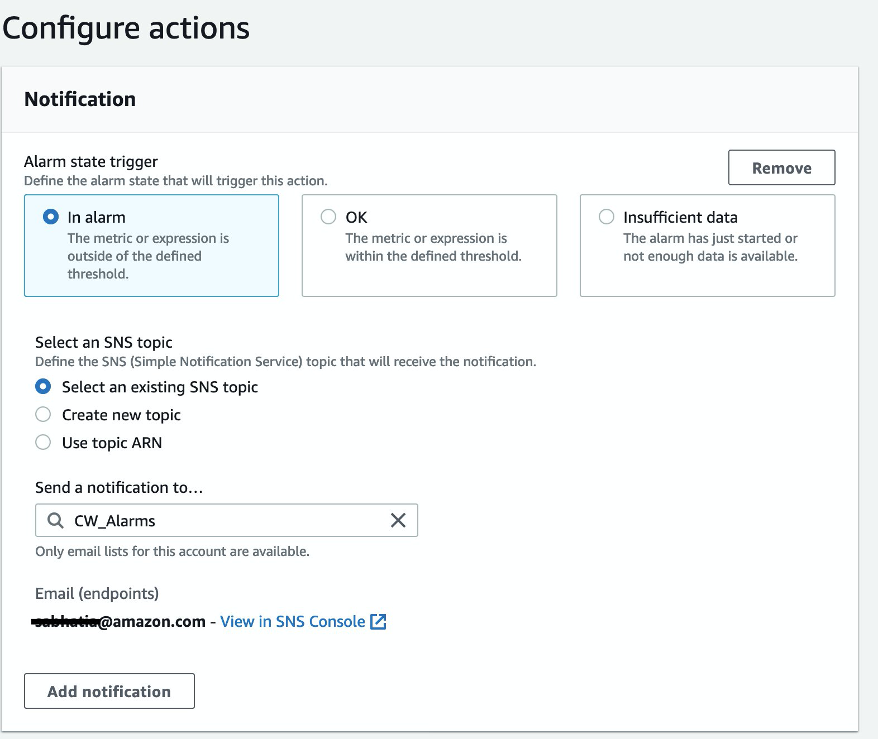This screenshot has height=739, width=879.
Task: Click the CW_Alarms text in search box
Action: click(x=110, y=520)
